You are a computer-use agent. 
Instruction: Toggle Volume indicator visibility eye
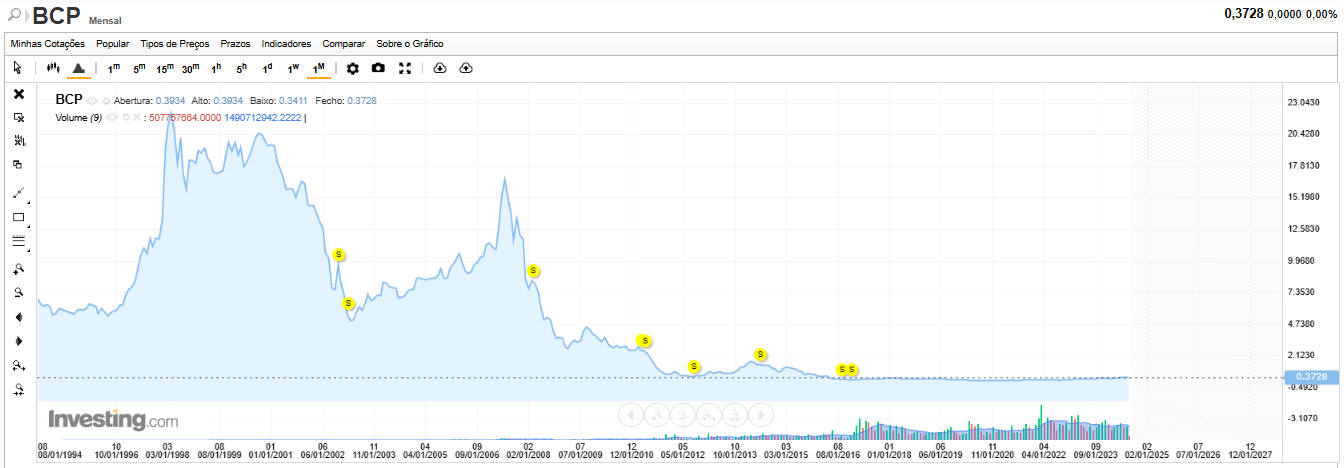[x=112, y=117]
